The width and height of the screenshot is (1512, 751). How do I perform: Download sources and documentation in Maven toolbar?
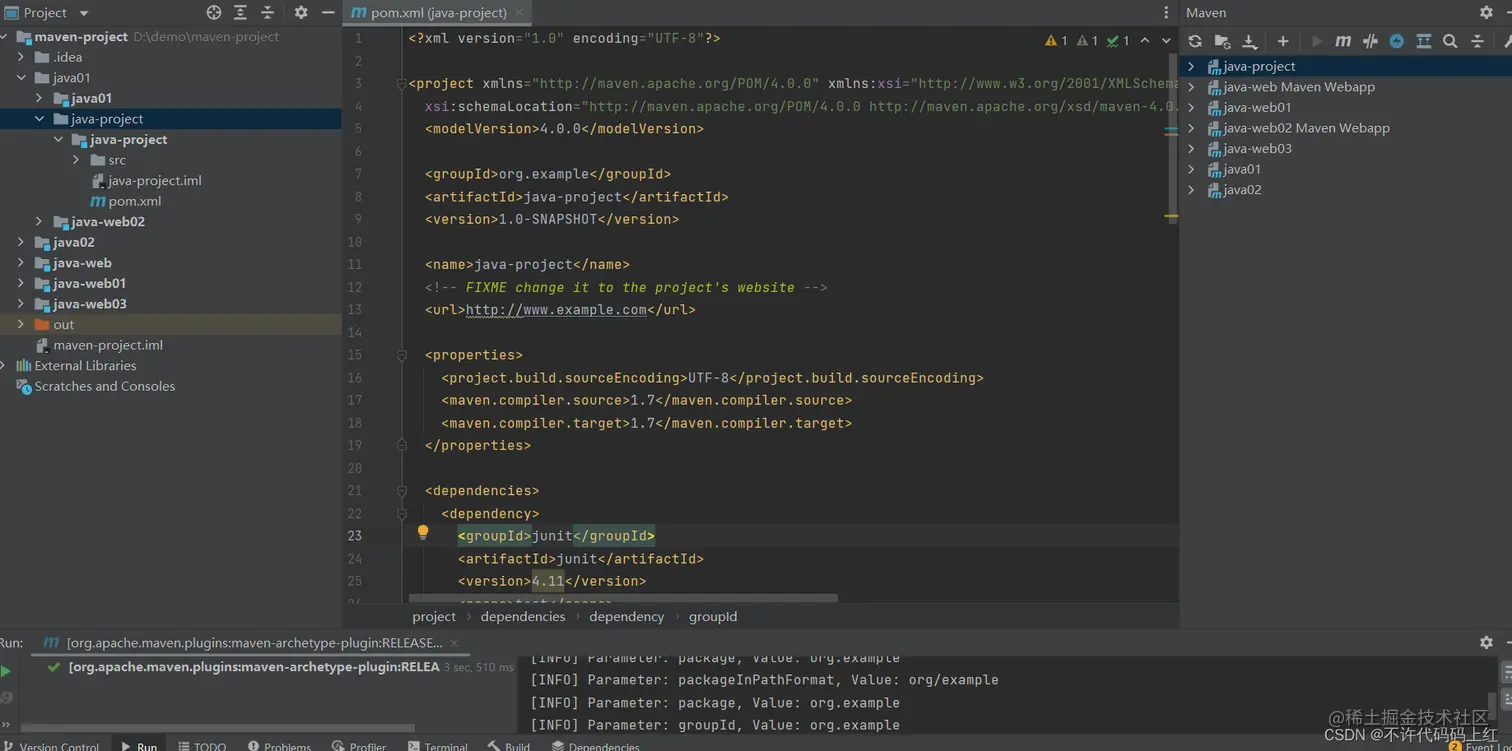coord(1250,41)
